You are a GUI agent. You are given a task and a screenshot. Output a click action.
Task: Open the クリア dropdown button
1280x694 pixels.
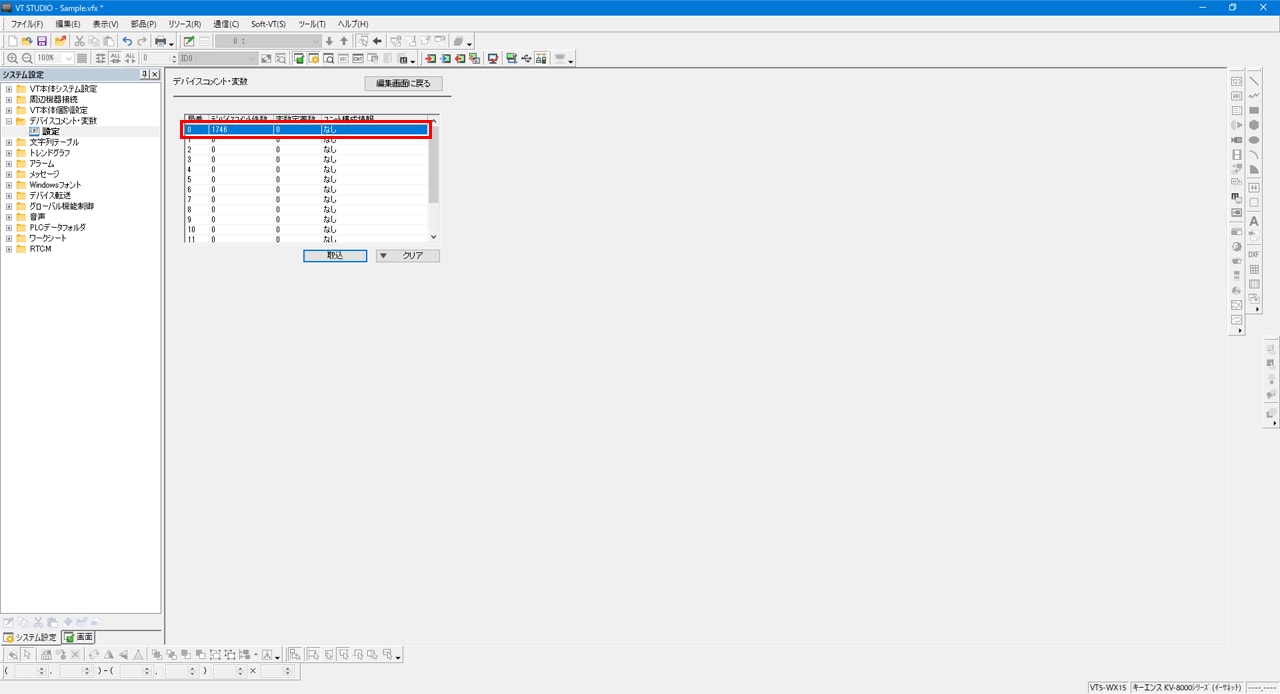pos(407,256)
